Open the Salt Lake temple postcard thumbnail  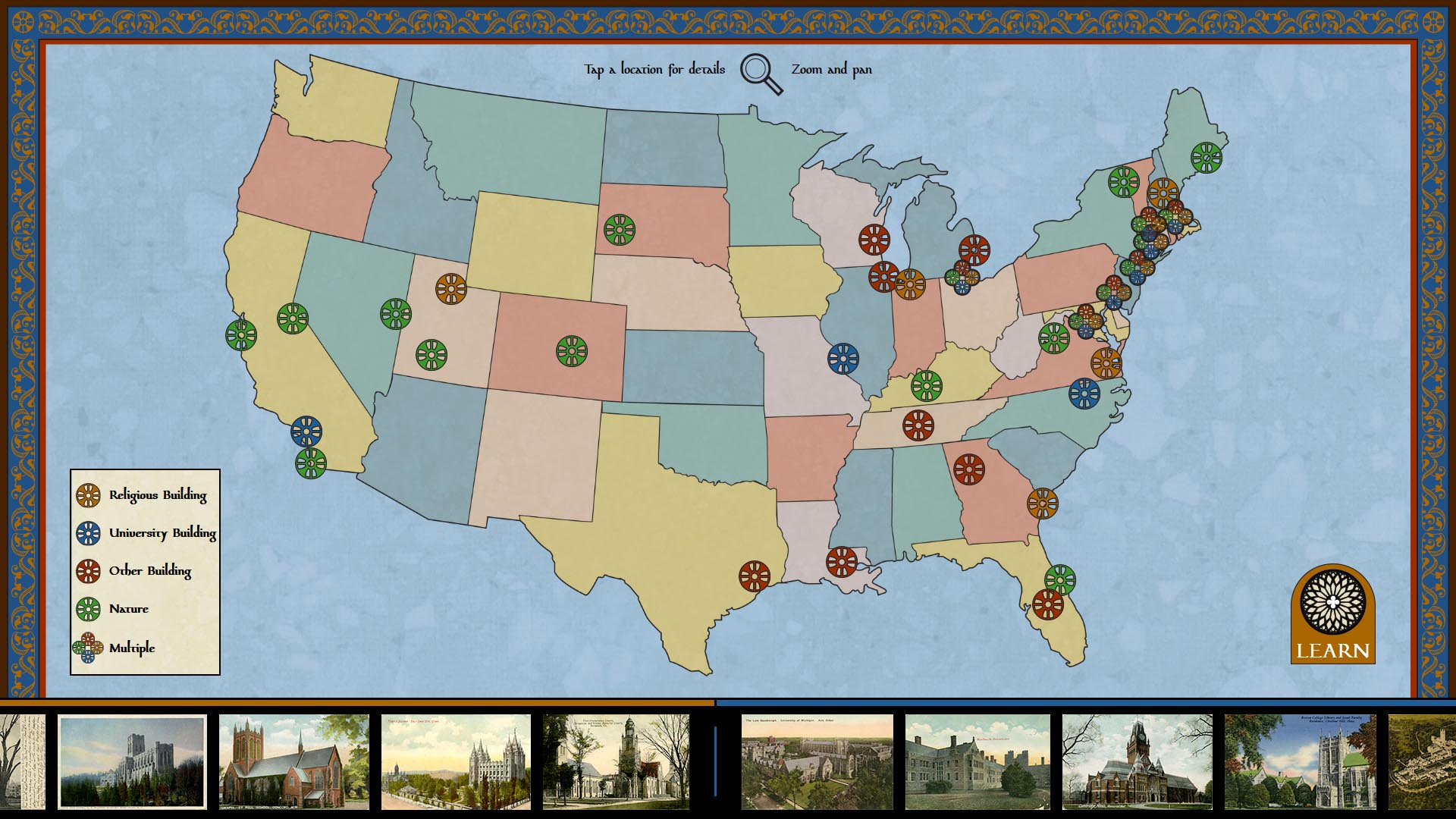(x=456, y=762)
